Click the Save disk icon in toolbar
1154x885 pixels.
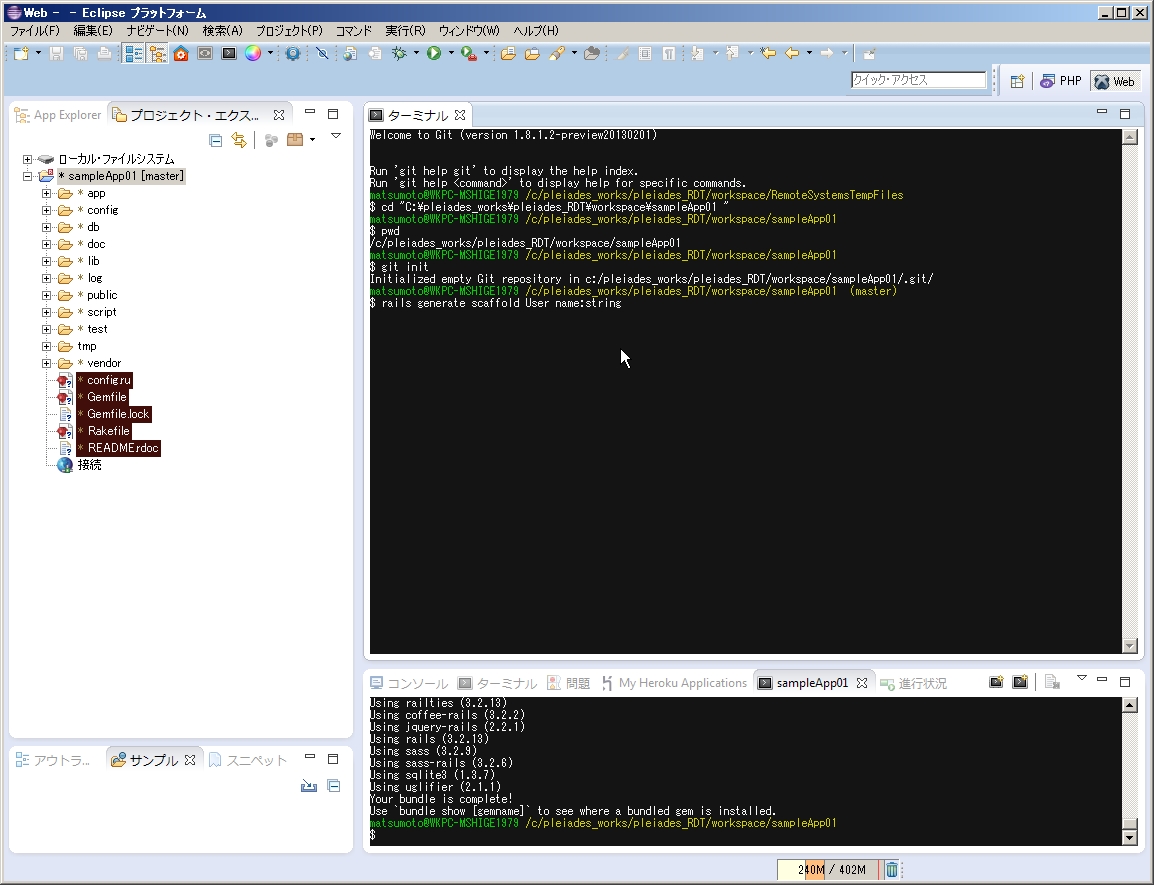coord(56,53)
